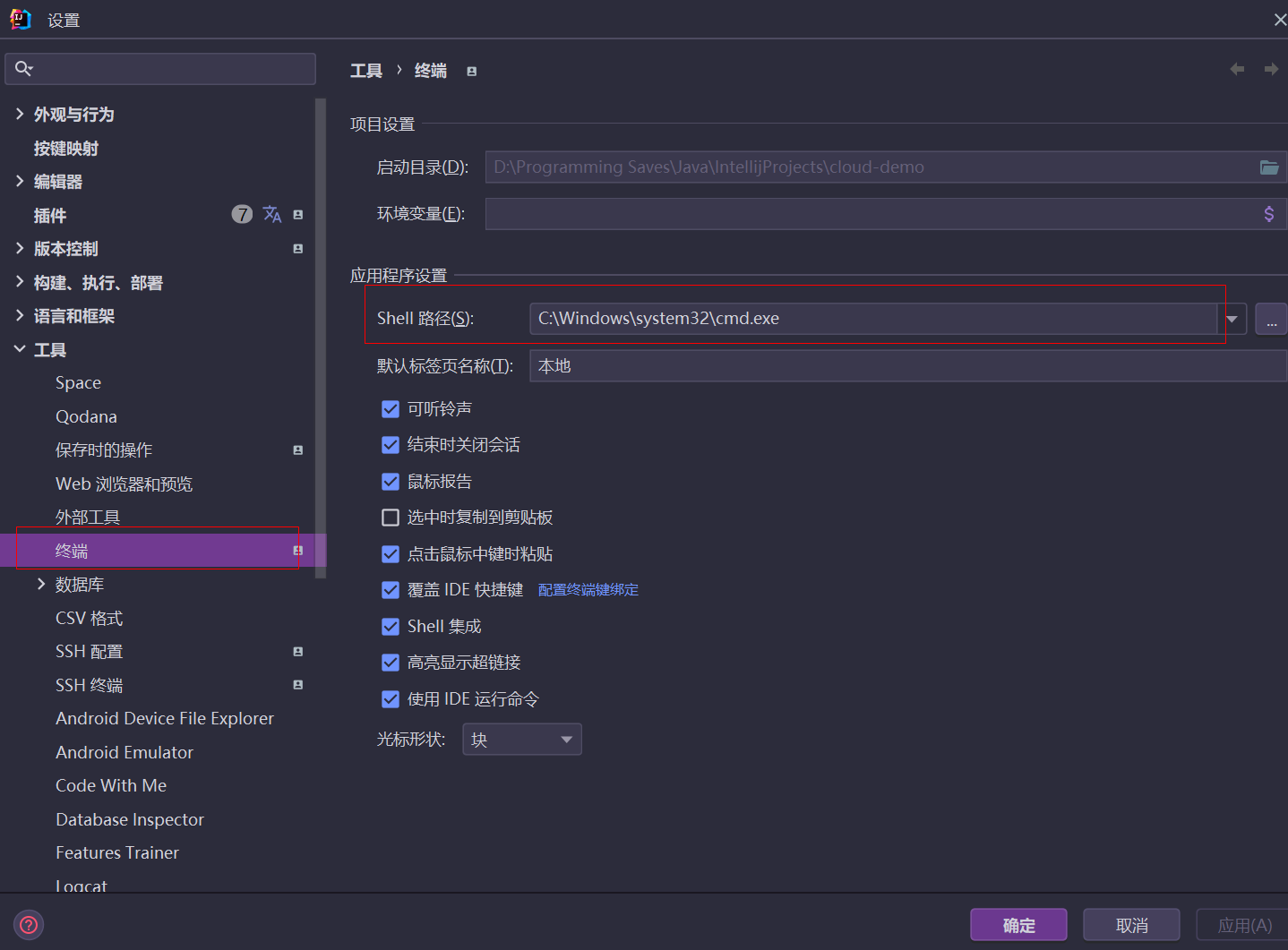Click 工具 in the breadcrumb
Screen dimensions: 1288x950
tap(366, 71)
